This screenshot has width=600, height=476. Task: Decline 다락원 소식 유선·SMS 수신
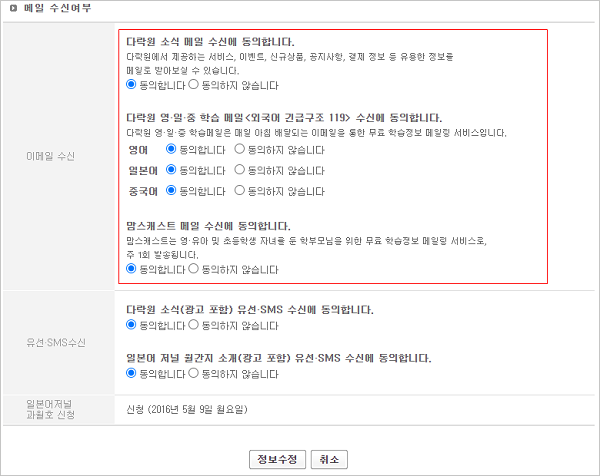tap(194, 325)
